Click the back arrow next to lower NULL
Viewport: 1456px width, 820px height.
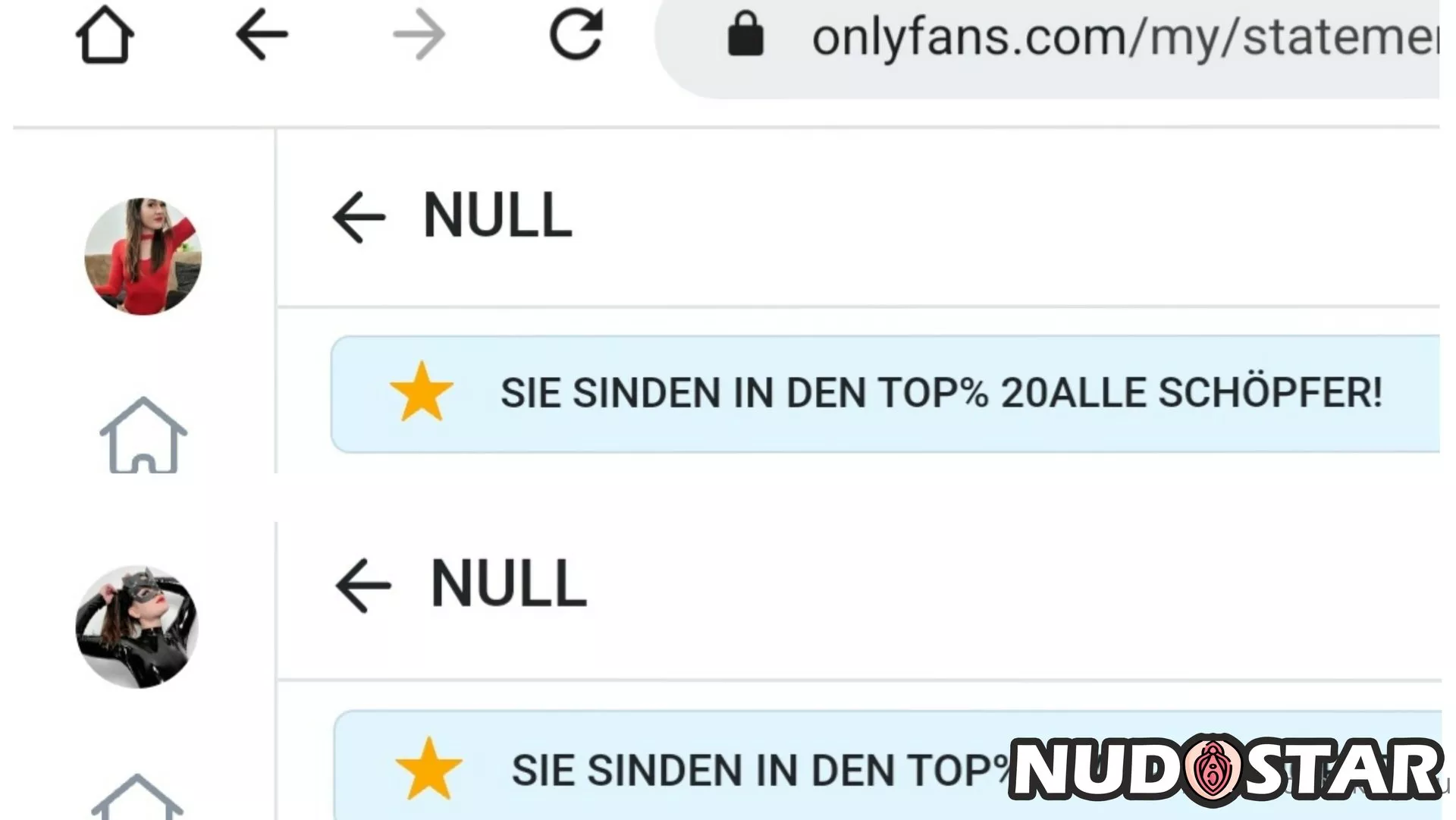tap(363, 586)
